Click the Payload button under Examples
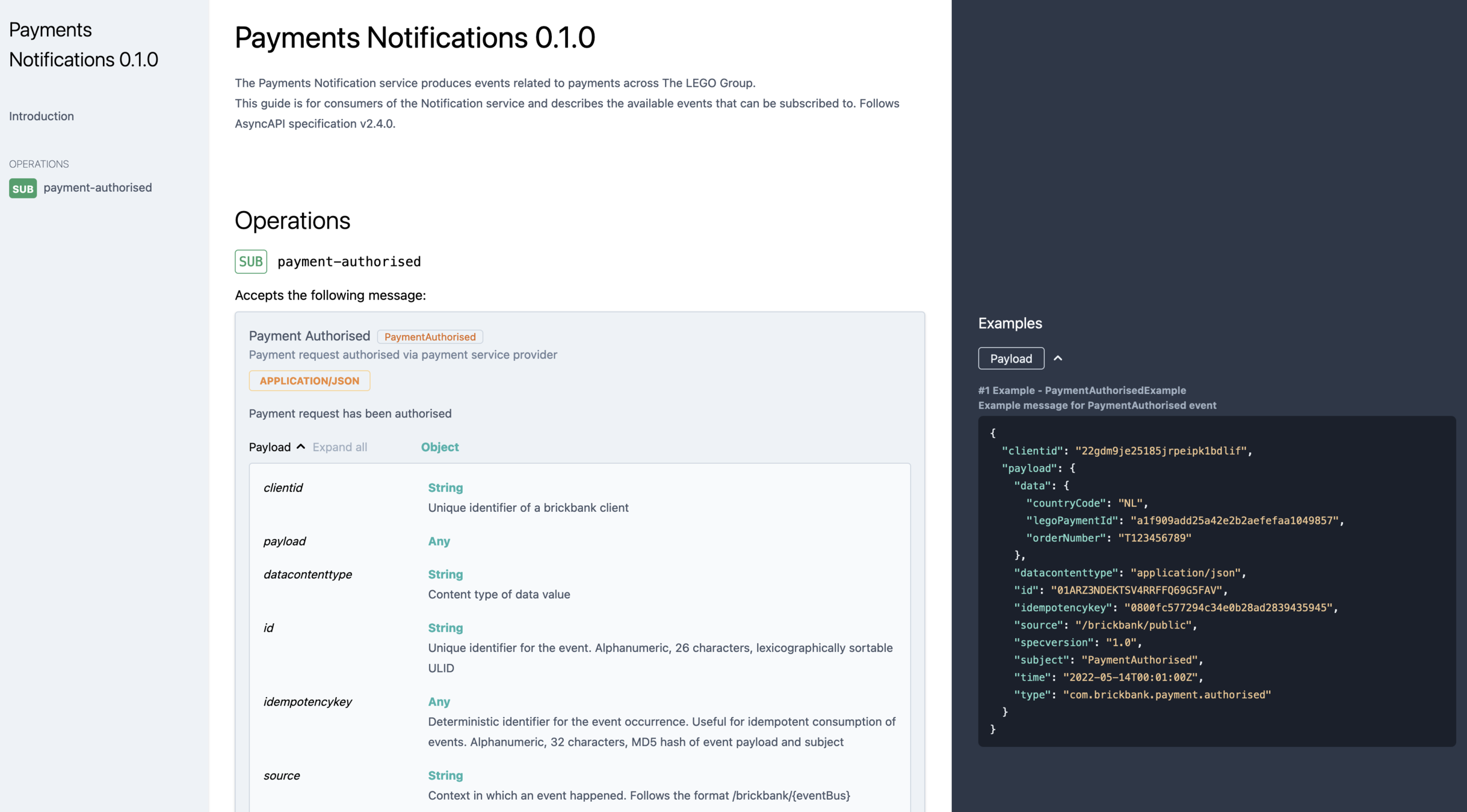This screenshot has width=1467, height=812. pyautogui.click(x=1010, y=358)
